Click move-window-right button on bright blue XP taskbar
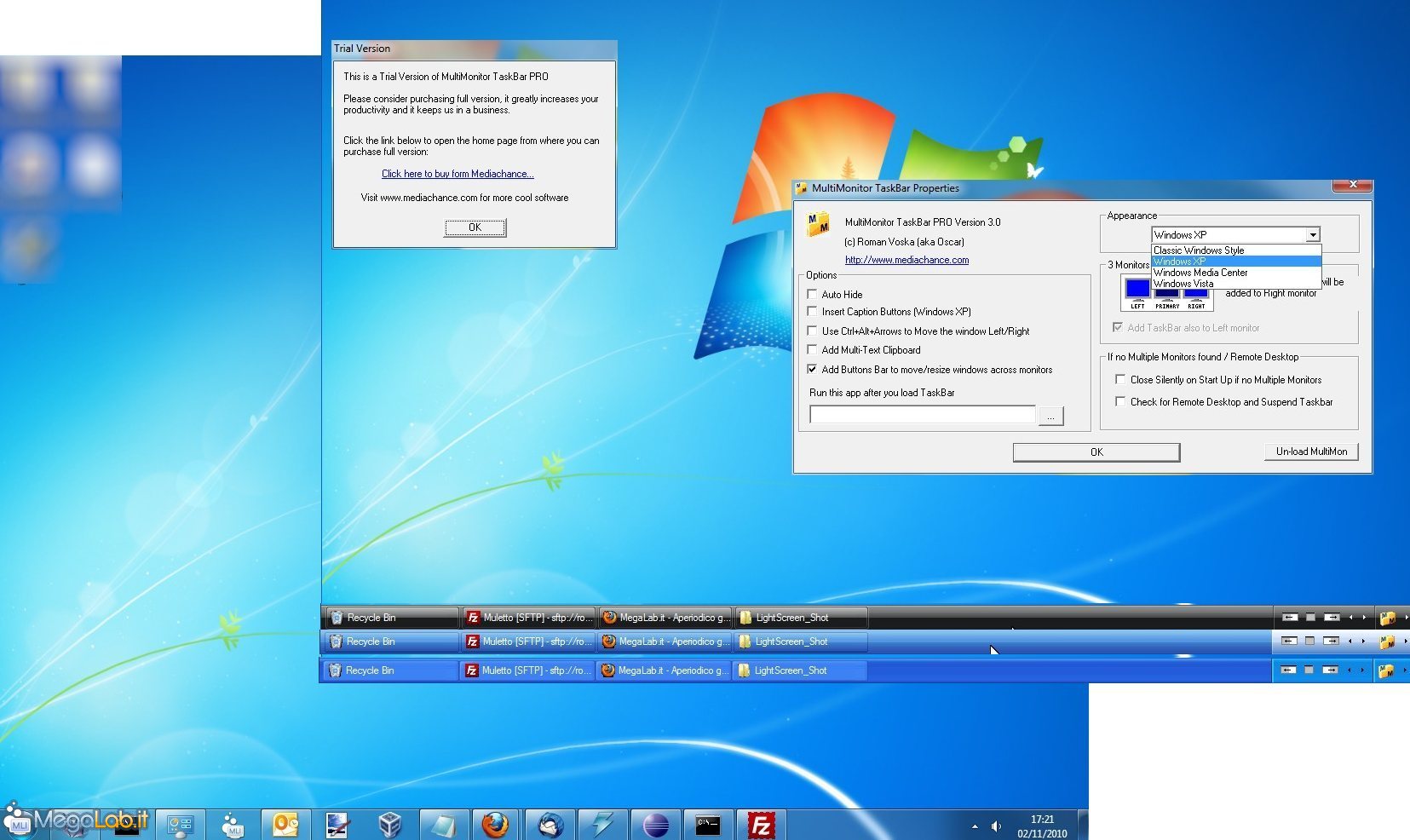The width and height of the screenshot is (1410, 840). [x=1330, y=670]
